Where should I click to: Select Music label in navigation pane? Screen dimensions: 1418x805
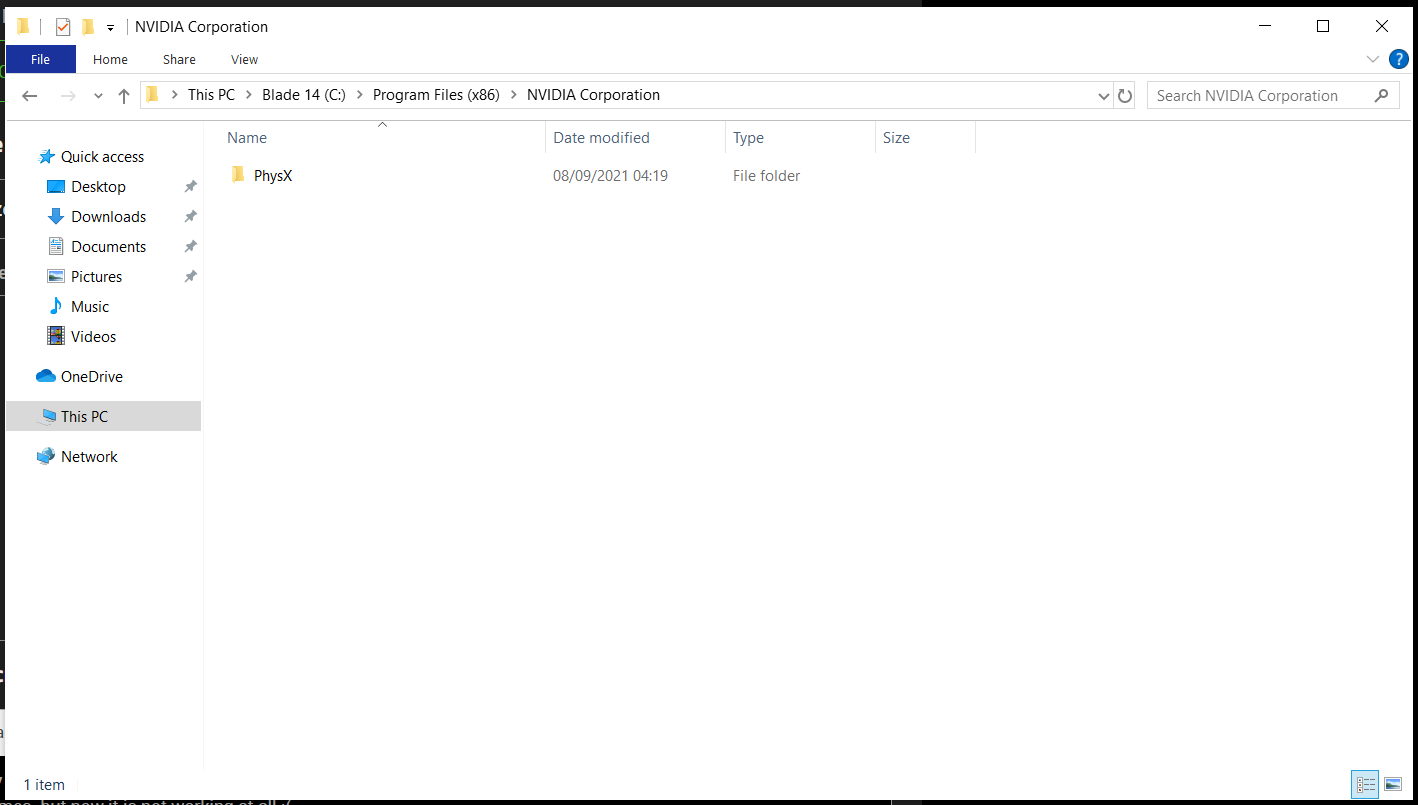(90, 307)
